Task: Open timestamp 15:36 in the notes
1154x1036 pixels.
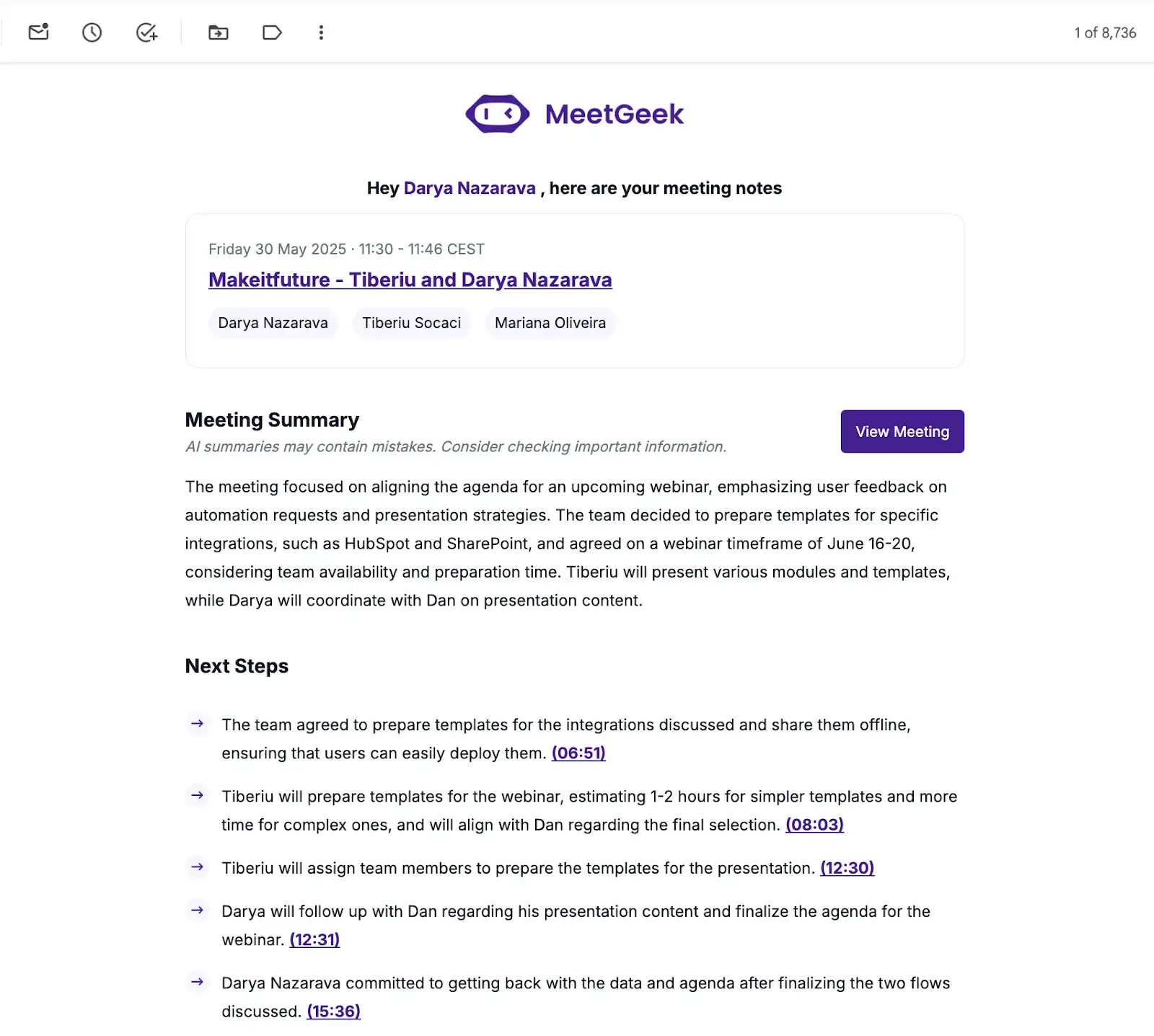Action: click(333, 1011)
